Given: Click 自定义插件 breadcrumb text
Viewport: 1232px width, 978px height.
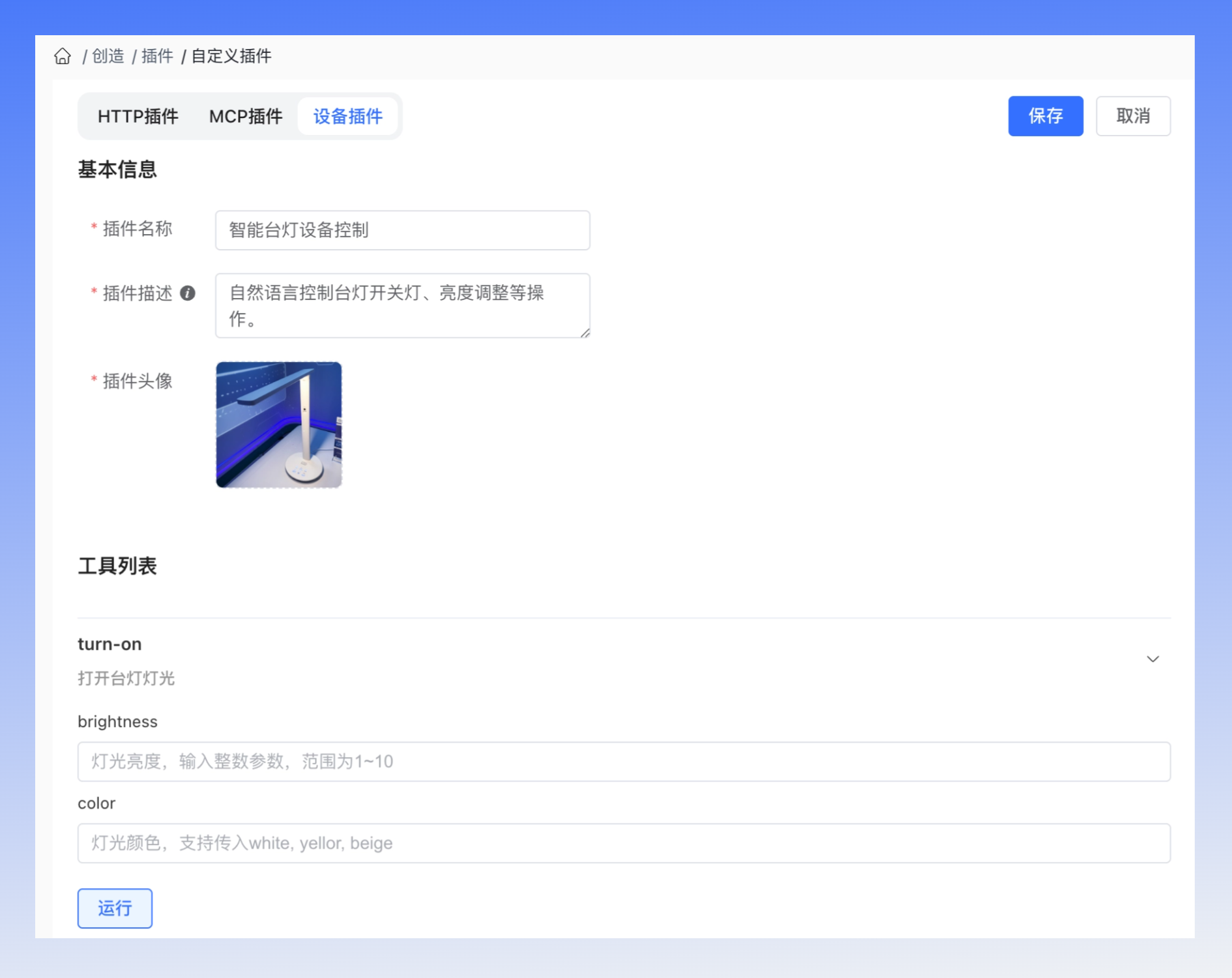Looking at the screenshot, I should [231, 56].
